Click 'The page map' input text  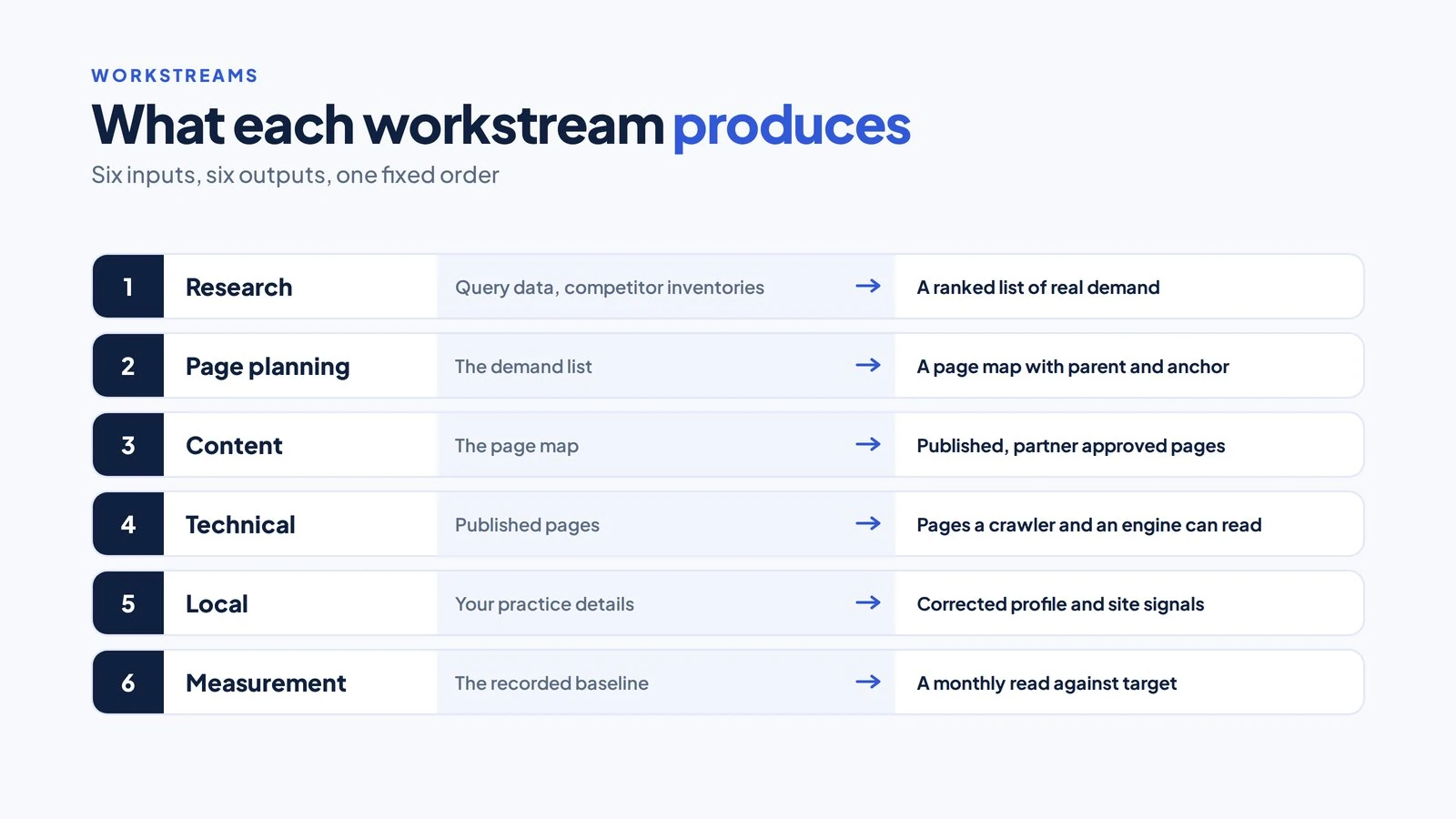[517, 446]
